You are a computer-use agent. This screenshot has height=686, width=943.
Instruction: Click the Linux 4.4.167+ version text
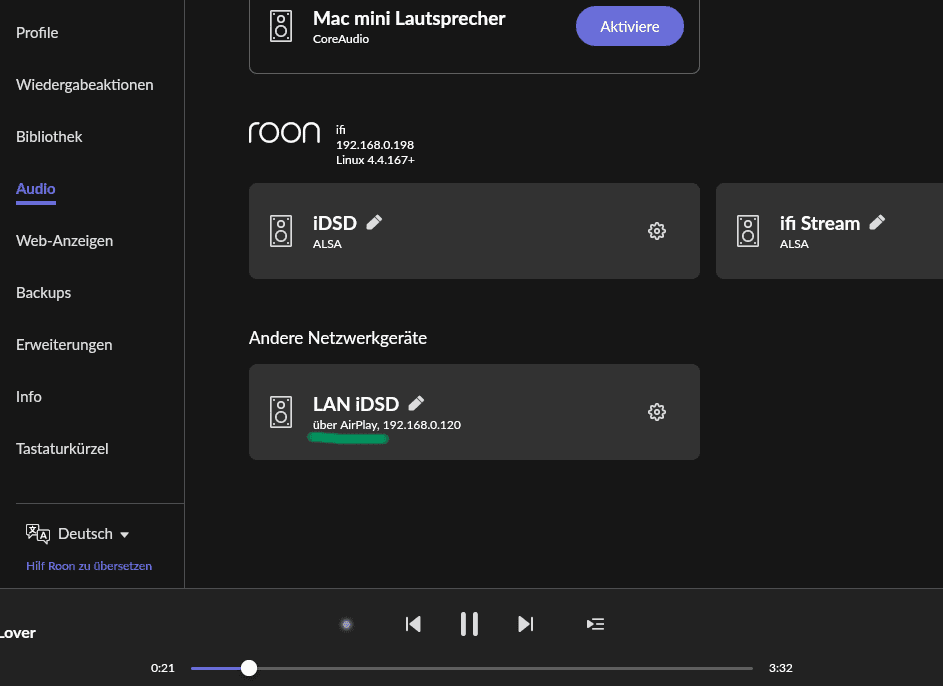point(375,160)
